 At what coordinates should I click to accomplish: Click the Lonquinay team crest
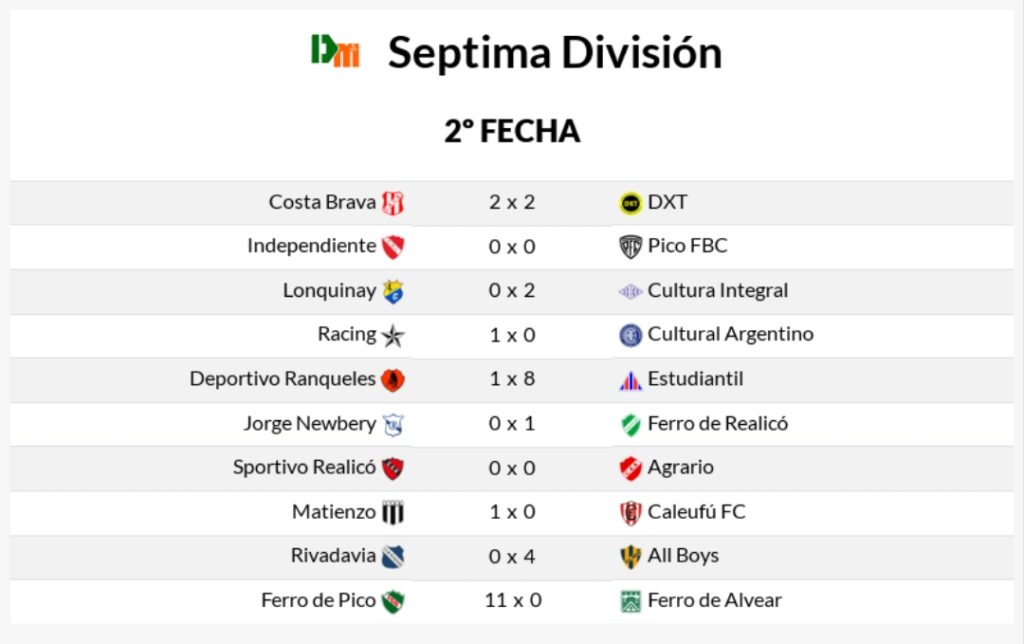coord(393,292)
